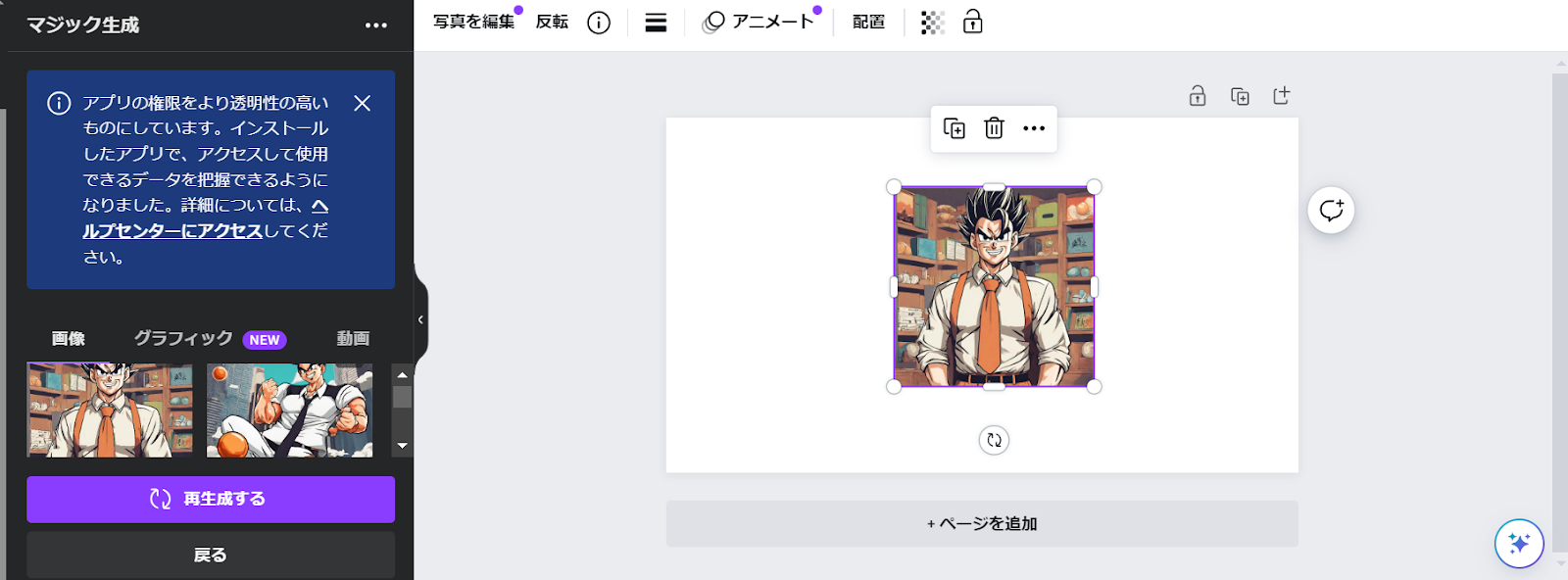Open the アニメート animation panel

tap(759, 22)
